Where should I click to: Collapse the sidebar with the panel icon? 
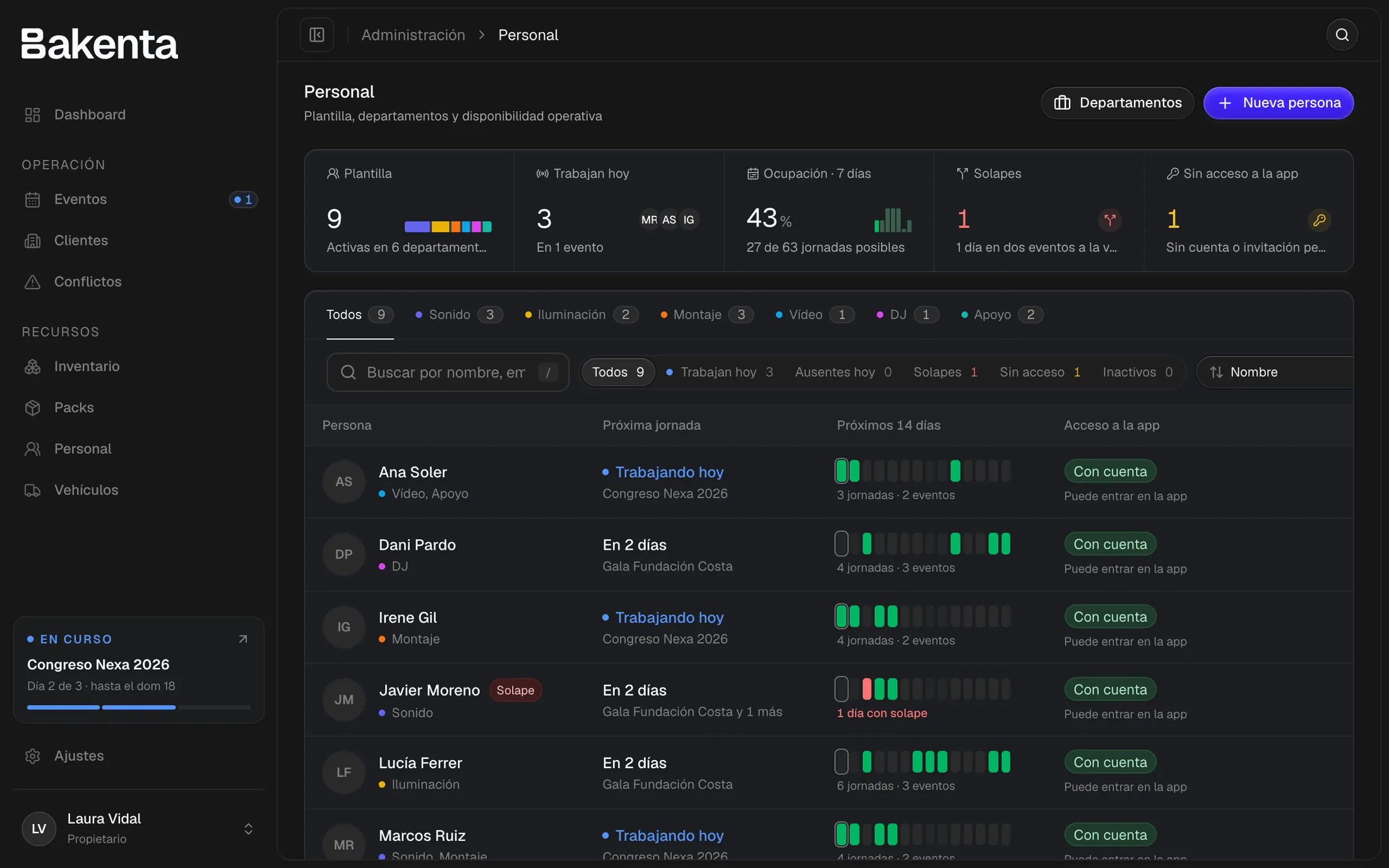point(317,35)
